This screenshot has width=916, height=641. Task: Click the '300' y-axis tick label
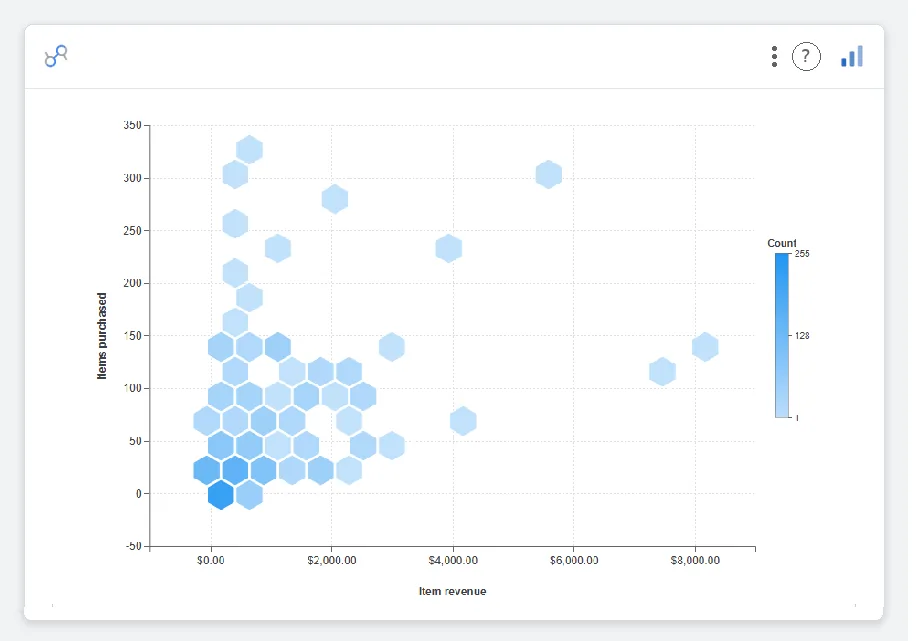pos(133,178)
